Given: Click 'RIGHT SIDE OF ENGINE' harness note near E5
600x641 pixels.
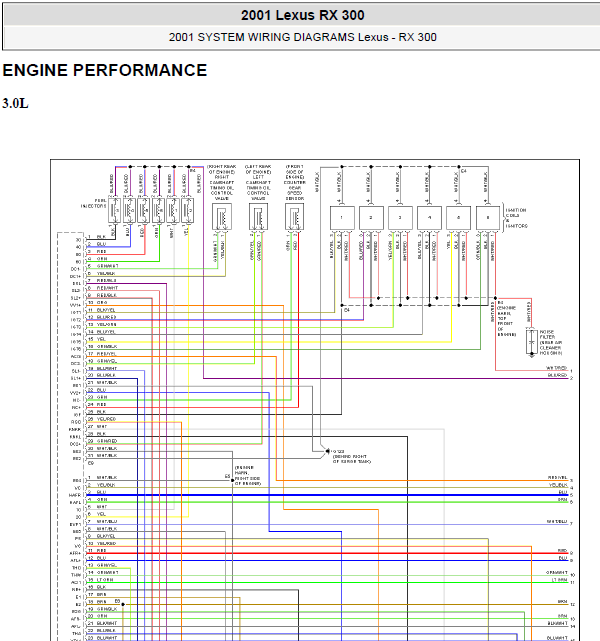Looking at the screenshot, I should pos(248,481).
